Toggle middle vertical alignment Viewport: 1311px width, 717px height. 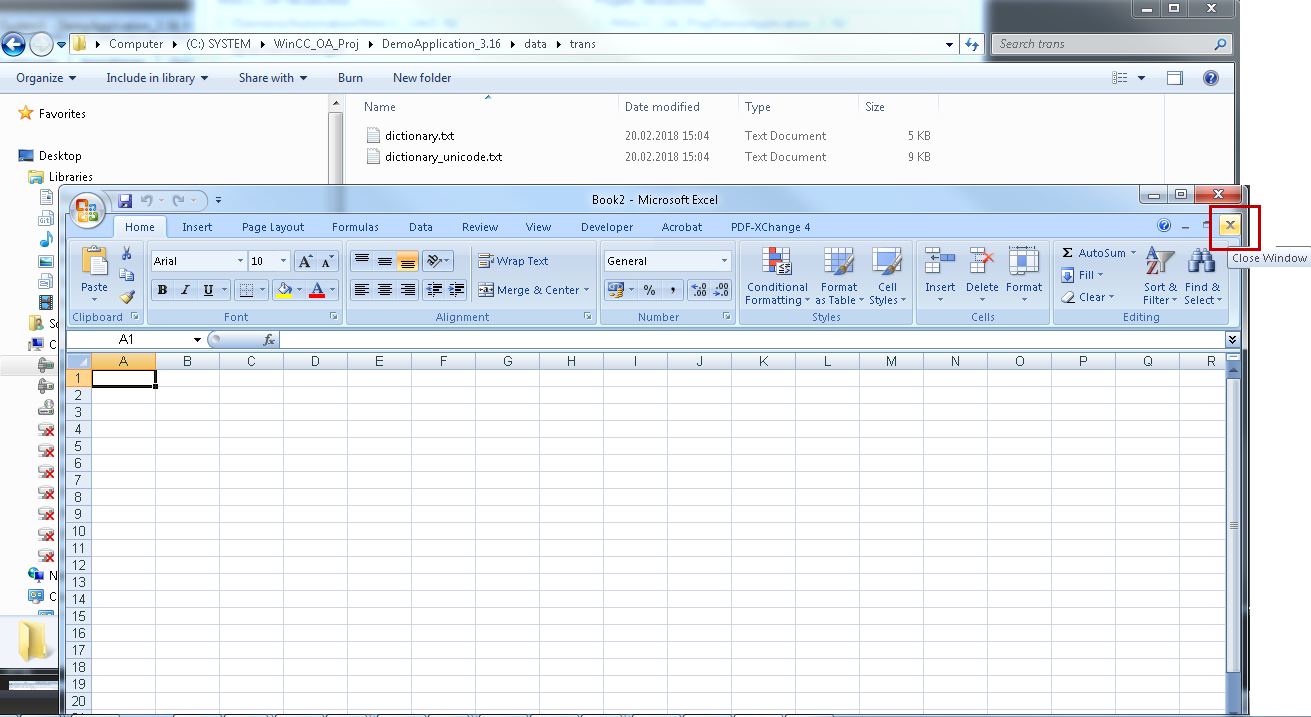click(384, 261)
